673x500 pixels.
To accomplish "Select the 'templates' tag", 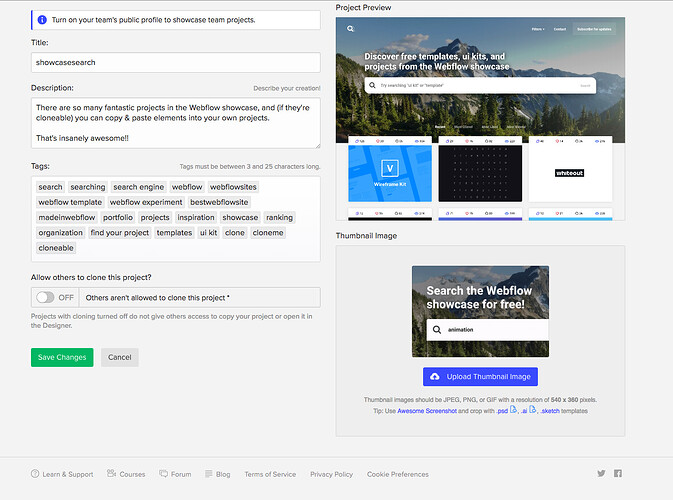I will 174,233.
